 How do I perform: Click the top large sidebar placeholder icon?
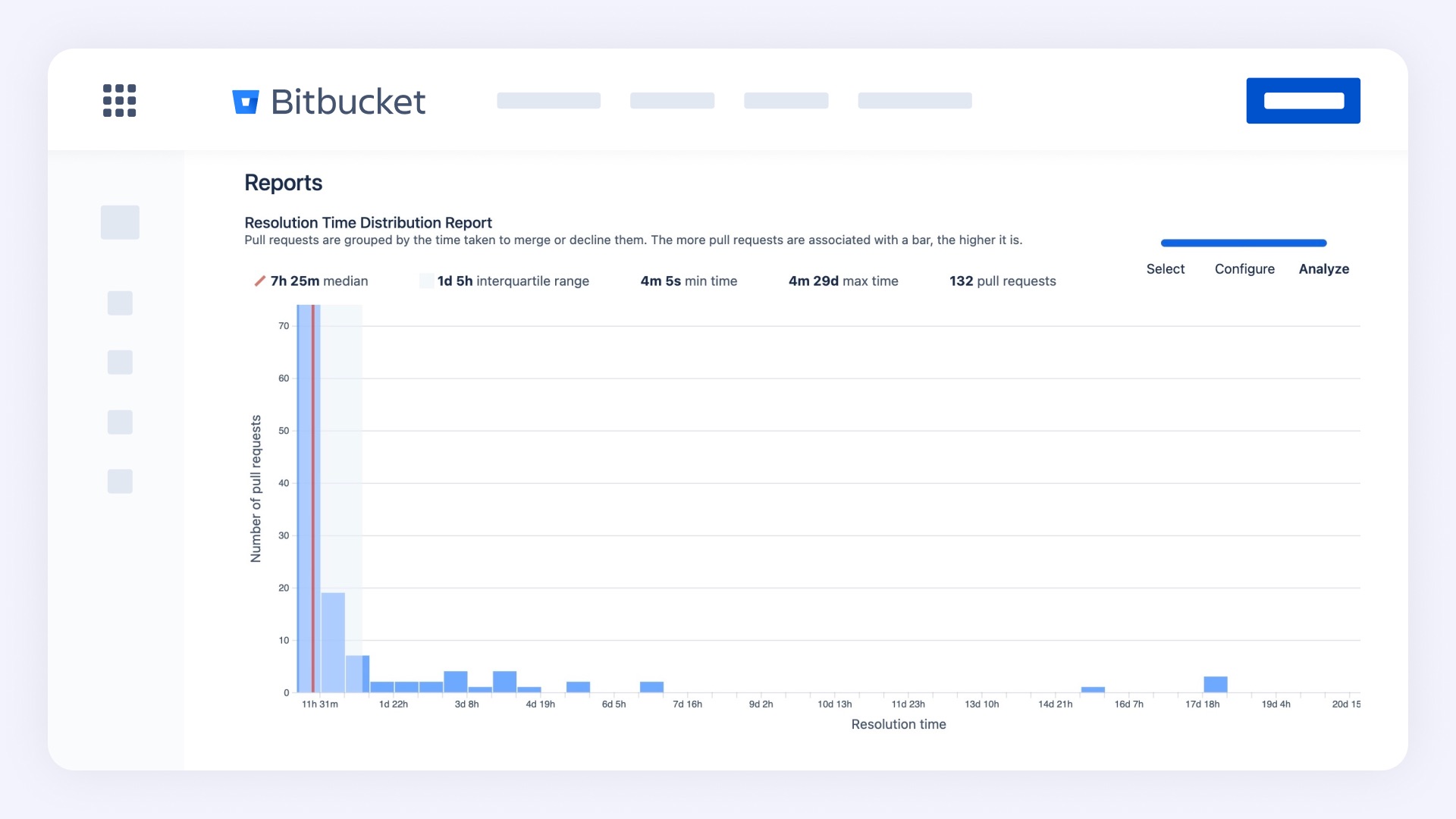(x=120, y=222)
